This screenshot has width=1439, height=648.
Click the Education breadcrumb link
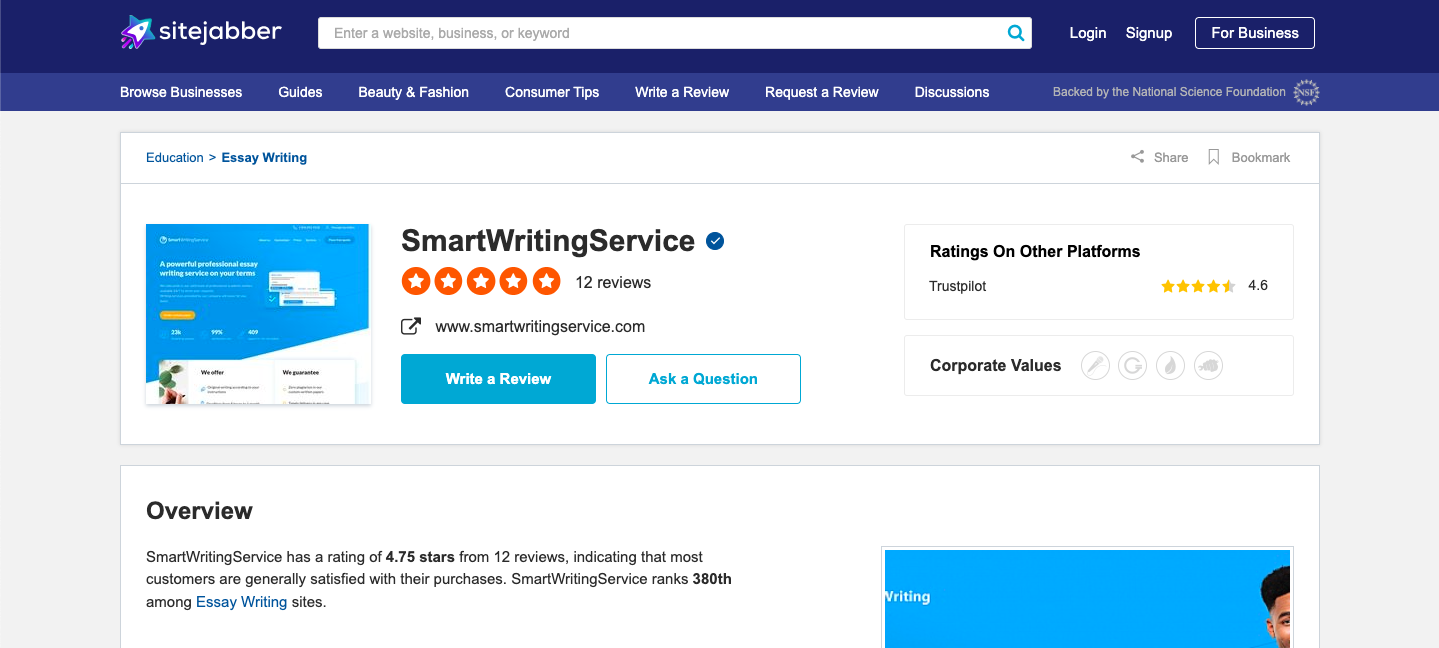pyautogui.click(x=174, y=157)
